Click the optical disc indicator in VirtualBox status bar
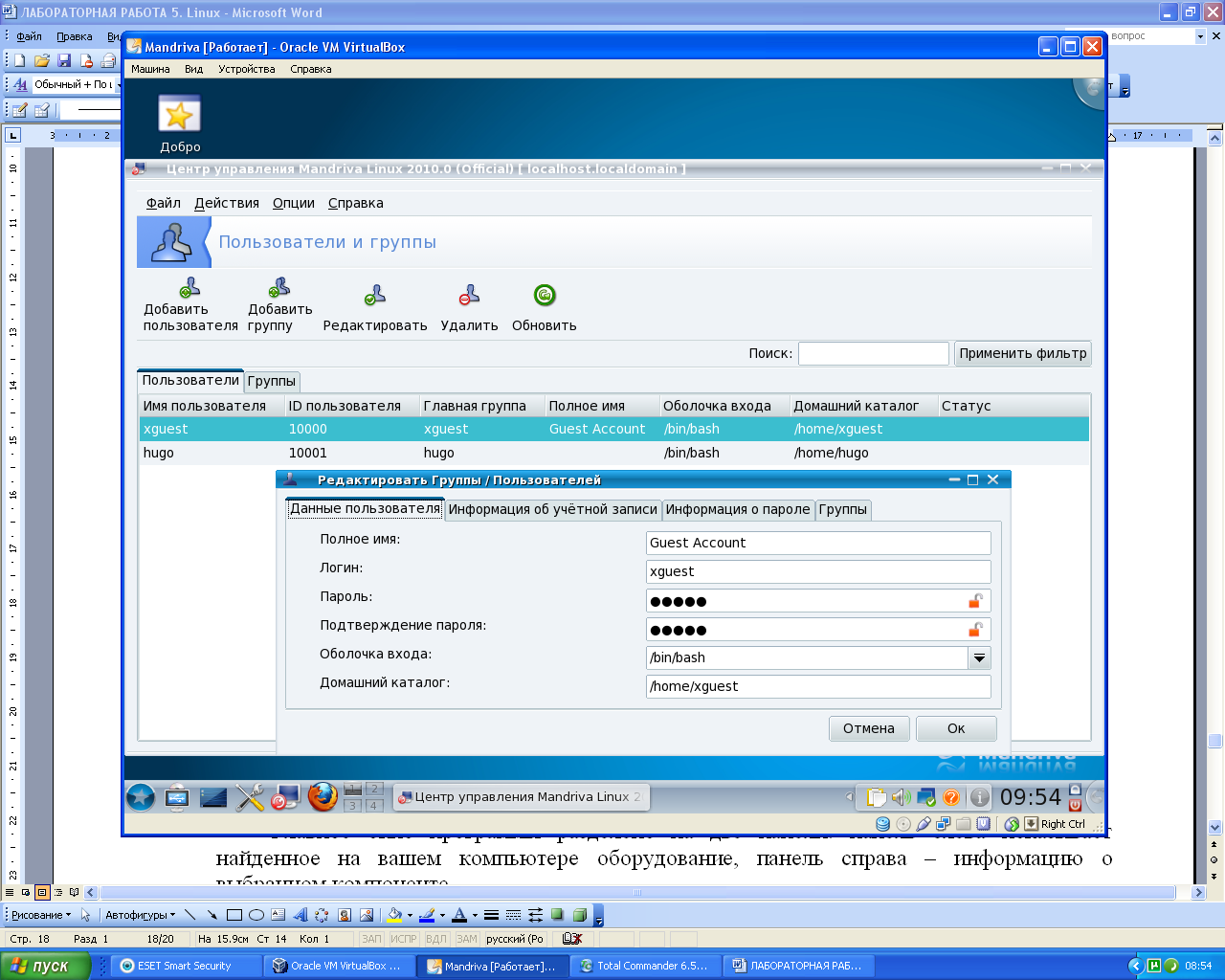This screenshot has width=1225, height=980. (x=902, y=824)
